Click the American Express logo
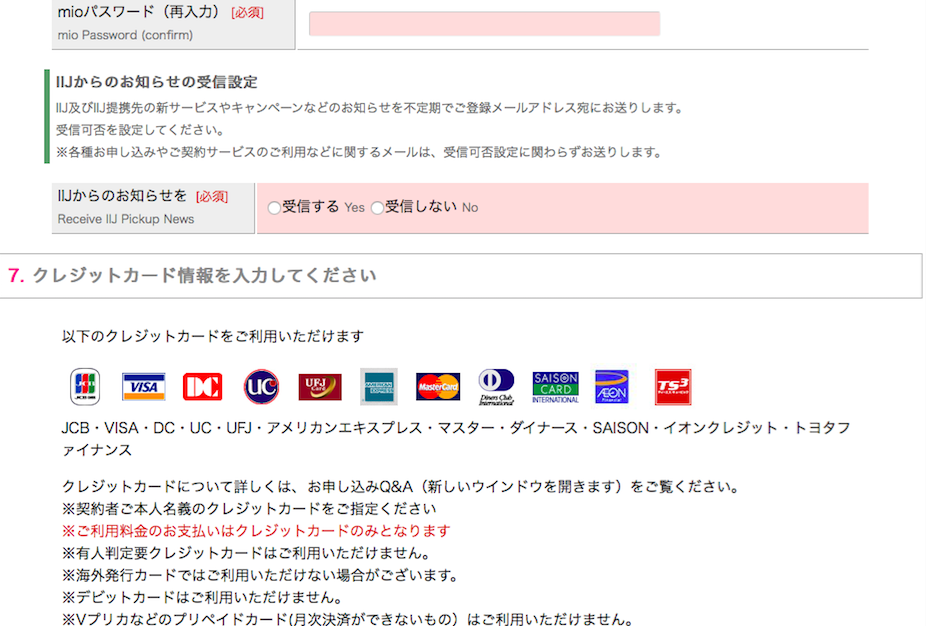This screenshot has width=926, height=626. [379, 387]
